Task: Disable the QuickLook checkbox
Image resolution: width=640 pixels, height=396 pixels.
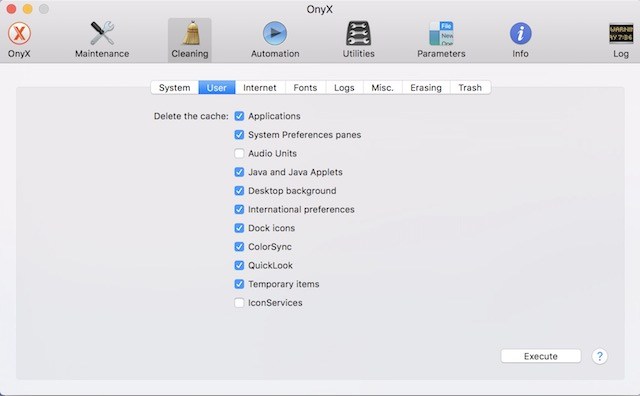Action: pyautogui.click(x=239, y=265)
